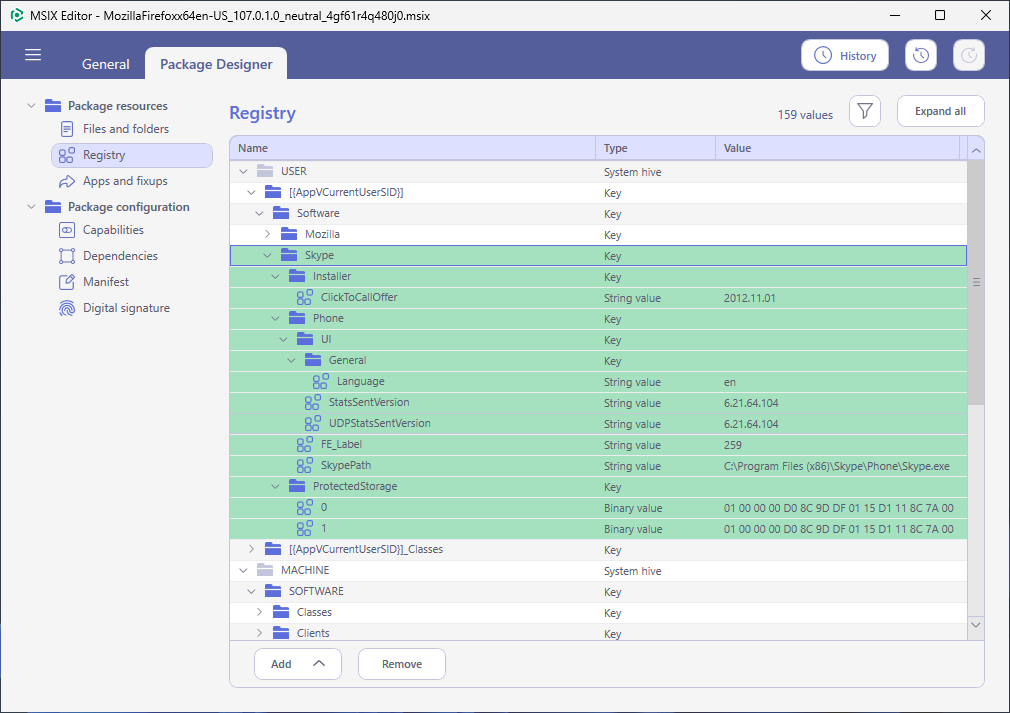Image resolution: width=1010 pixels, height=713 pixels.
Task: Select the ClickToCallOffer value icon
Action: (305, 298)
